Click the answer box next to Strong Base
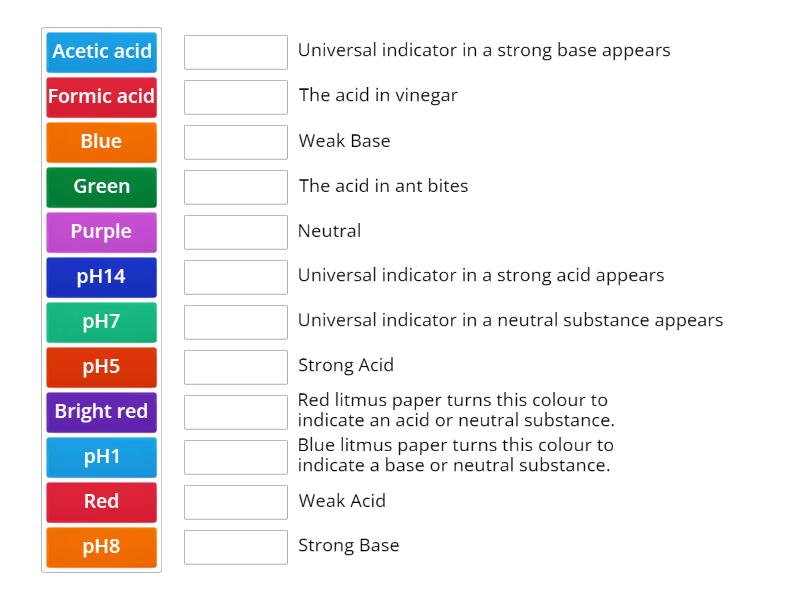This screenshot has height=600, width=800. (235, 546)
